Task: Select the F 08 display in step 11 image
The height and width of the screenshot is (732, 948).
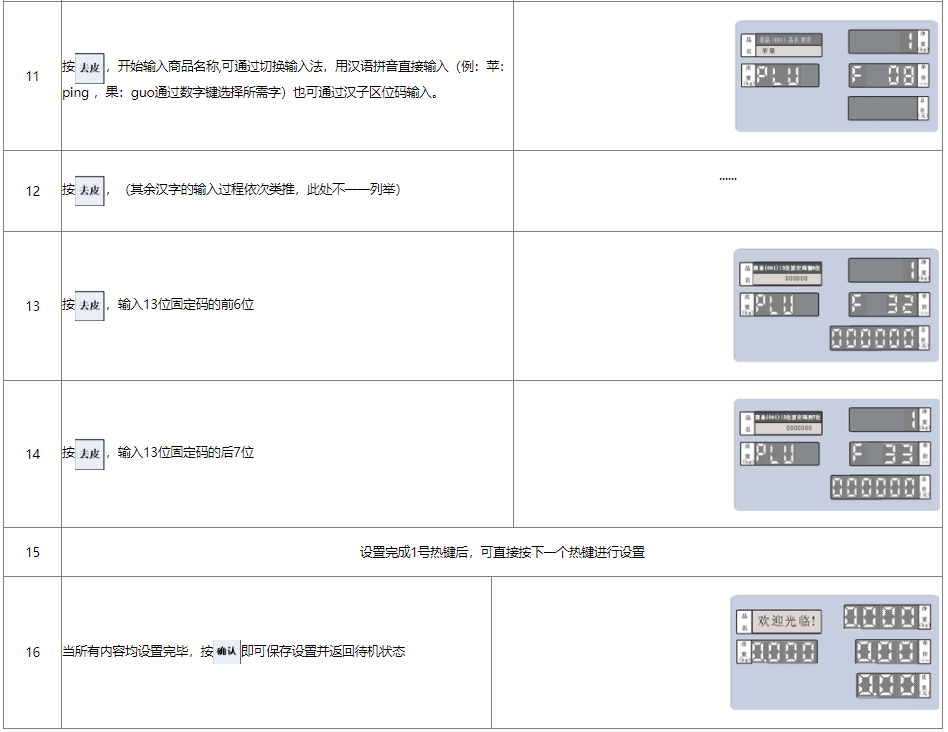Action: pos(883,75)
